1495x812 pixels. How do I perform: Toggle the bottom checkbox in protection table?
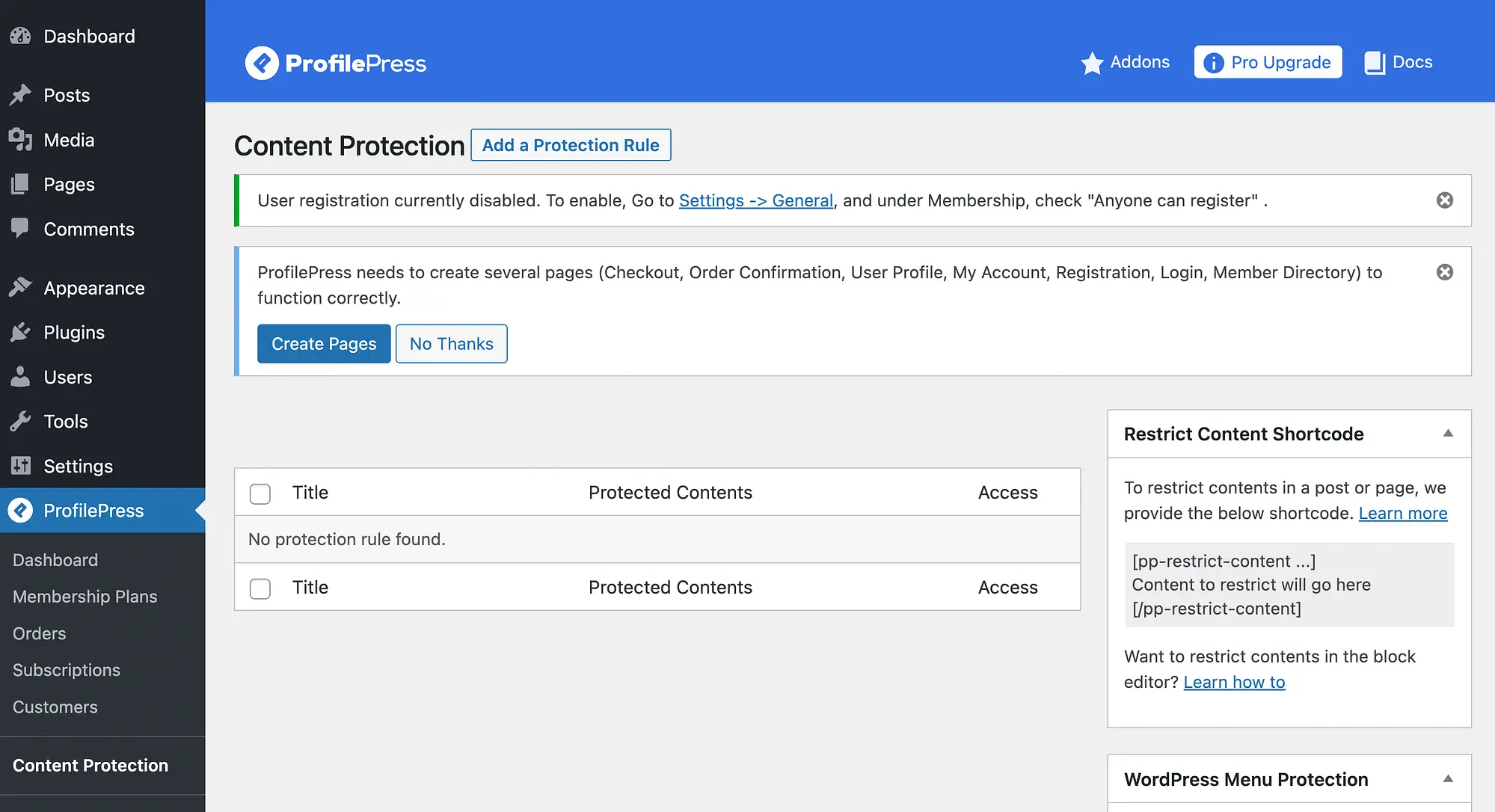(x=260, y=586)
